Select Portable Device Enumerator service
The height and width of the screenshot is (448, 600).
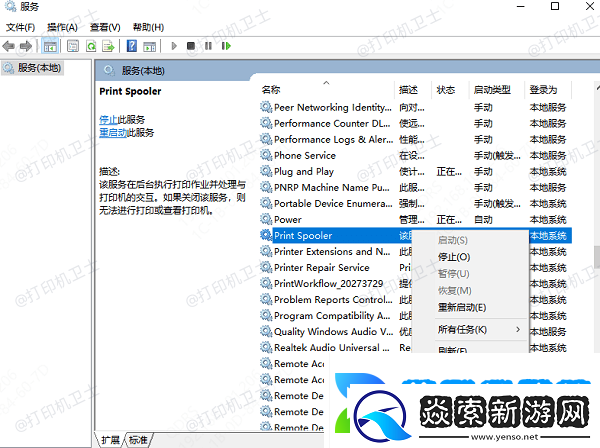click(416, 203)
